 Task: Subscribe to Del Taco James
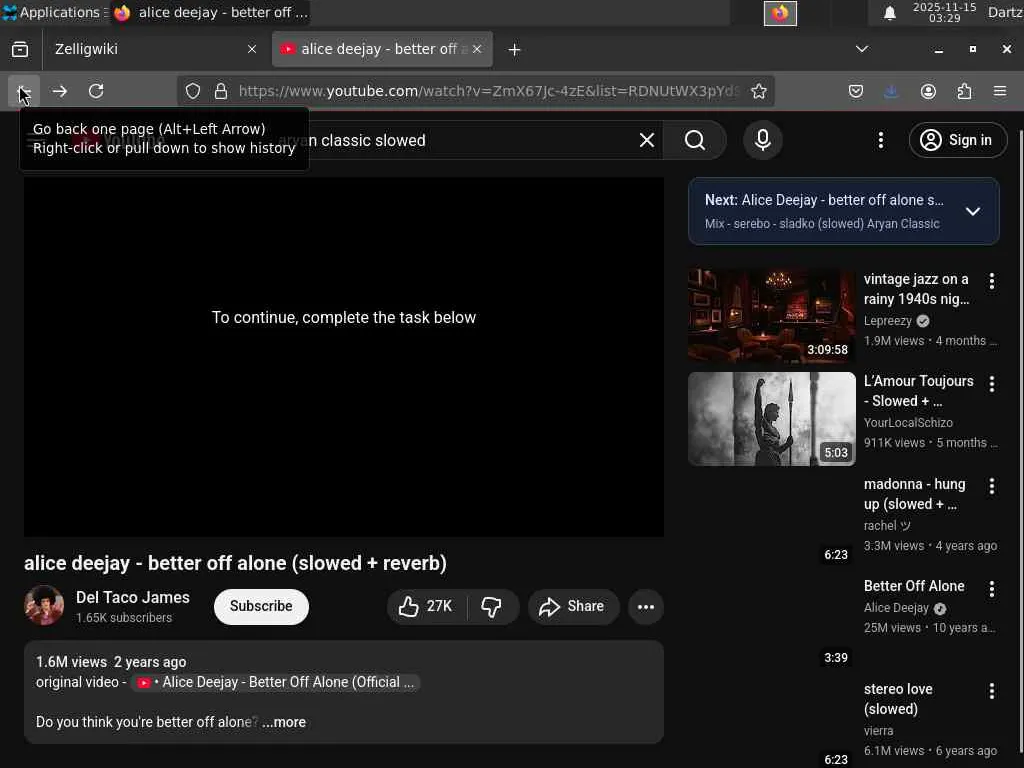tap(261, 607)
